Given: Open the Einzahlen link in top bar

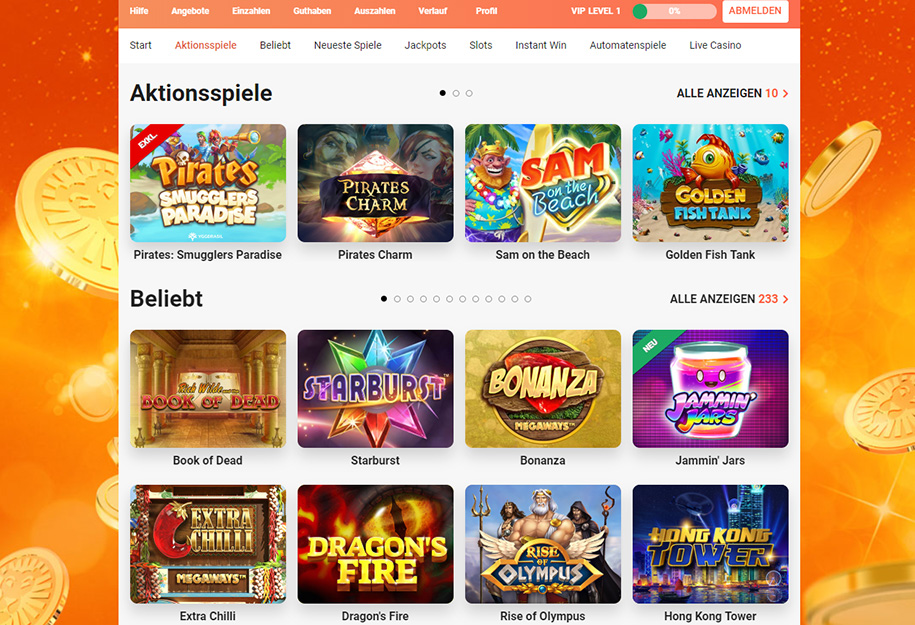Looking at the screenshot, I should tap(251, 11).
